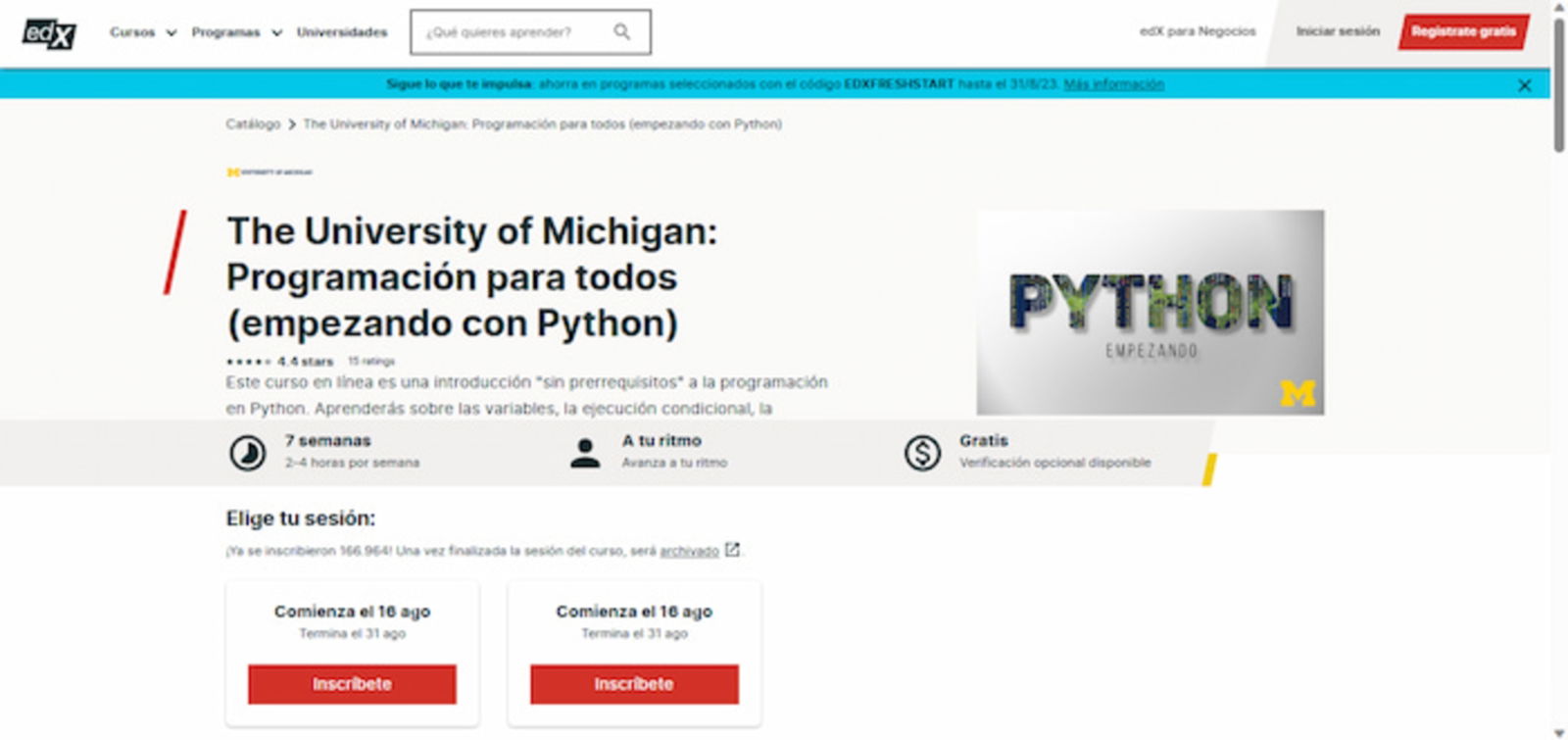This screenshot has height=740, width=1568.
Task: Open the edX logo home link
Action: 49,33
